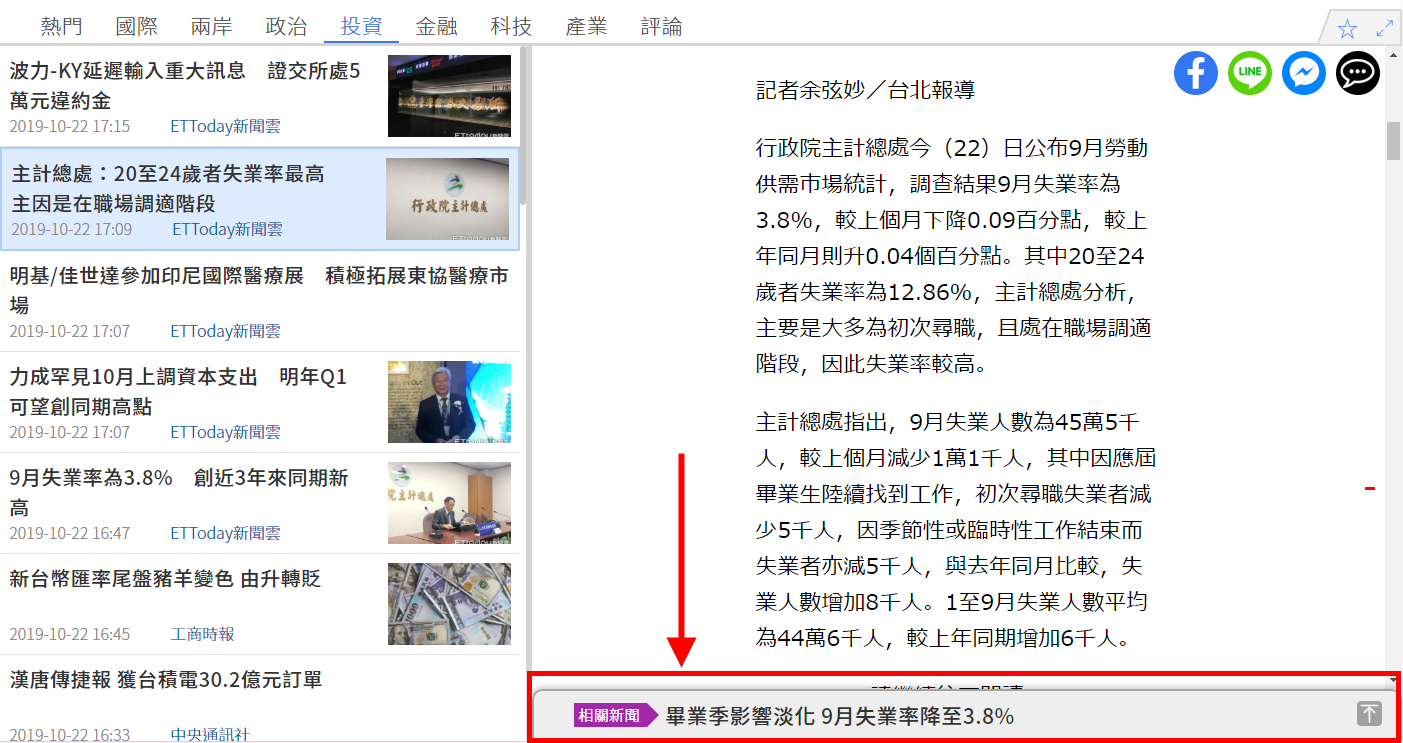The width and height of the screenshot is (1403, 743).
Task: Open headline 波力-KY延遲輸入重大訊息
Action: [185, 86]
